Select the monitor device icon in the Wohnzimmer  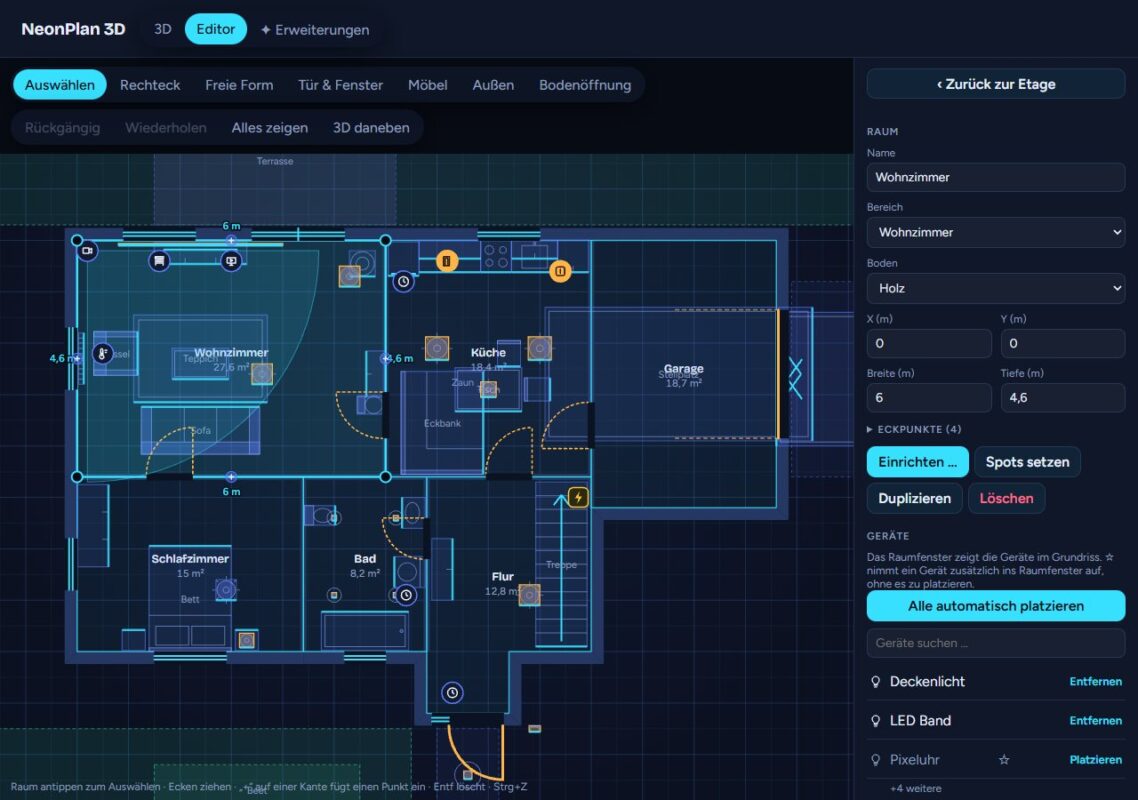point(231,261)
